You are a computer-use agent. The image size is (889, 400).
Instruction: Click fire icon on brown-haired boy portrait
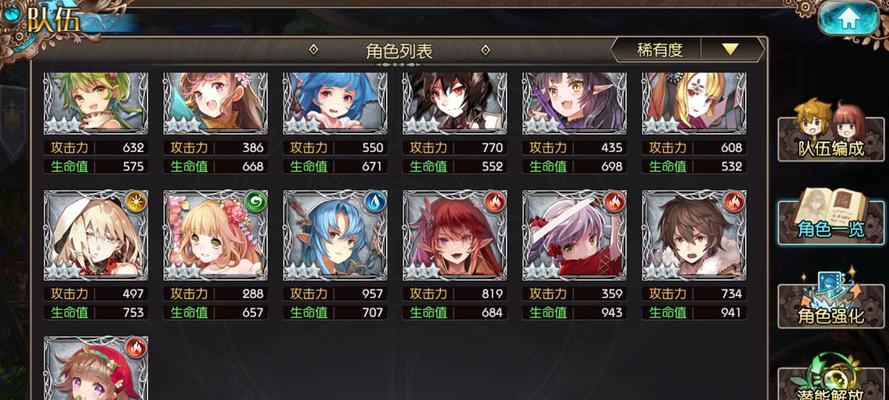(734, 202)
